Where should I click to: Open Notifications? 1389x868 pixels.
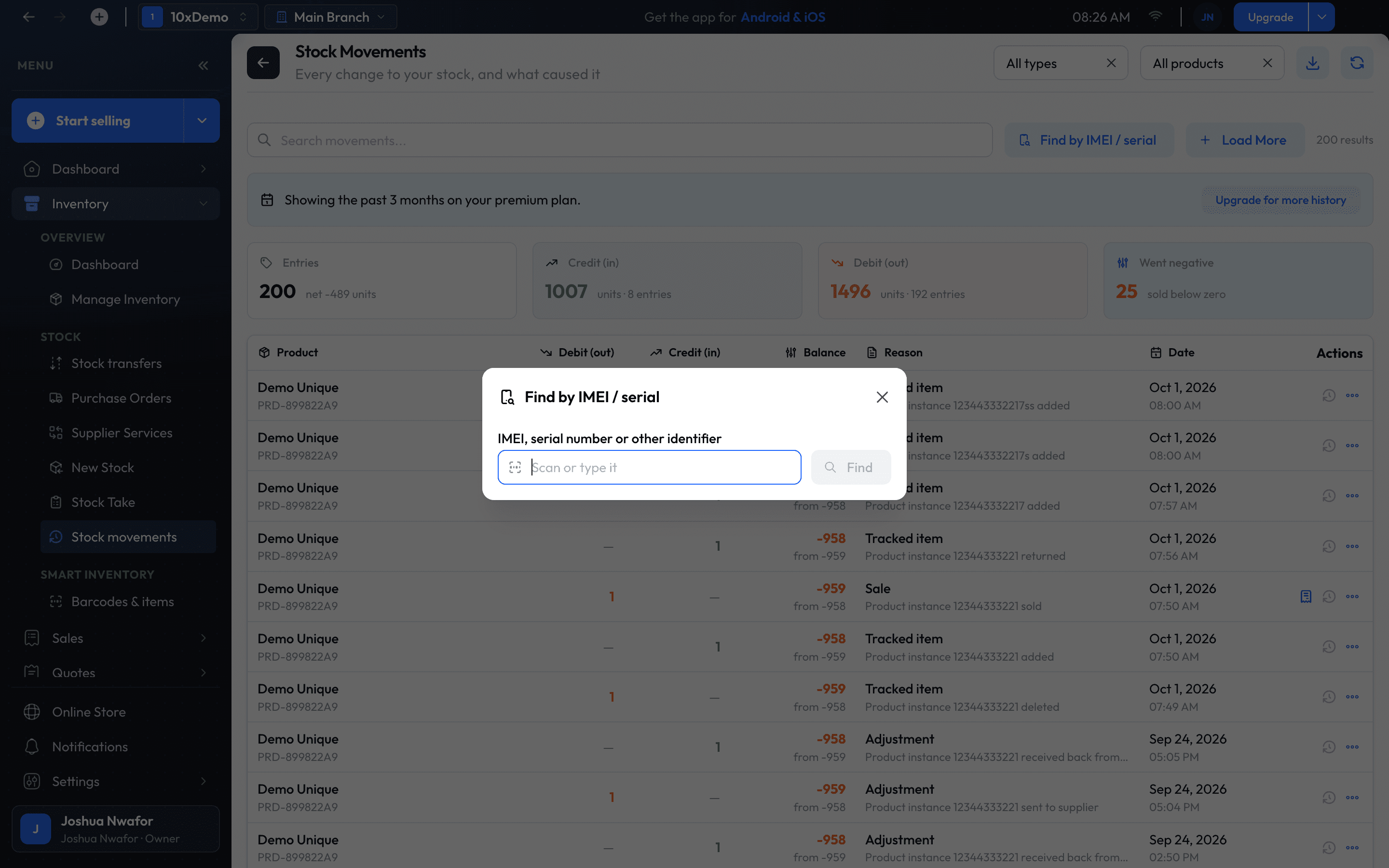(x=115, y=746)
